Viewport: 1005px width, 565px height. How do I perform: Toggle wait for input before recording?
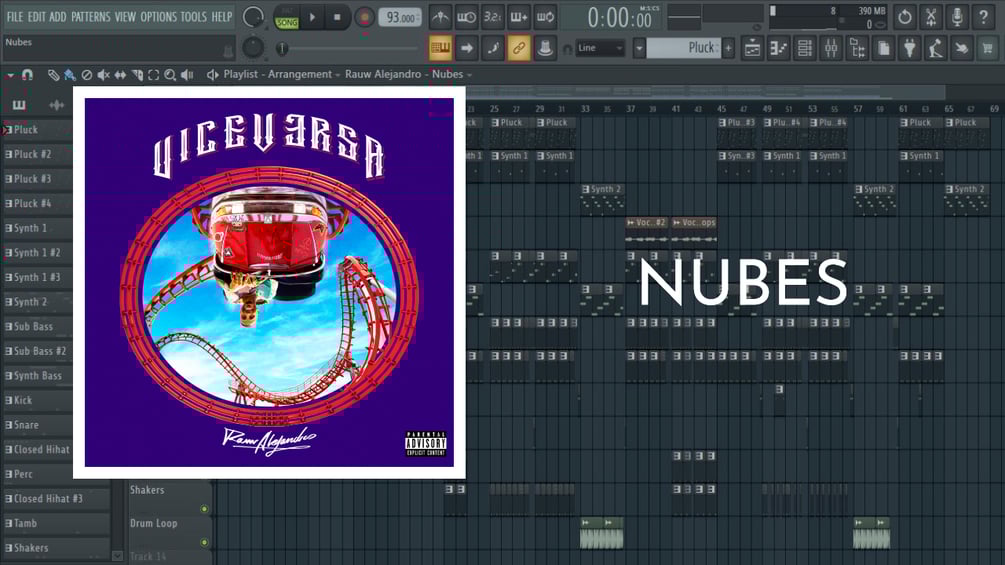pos(466,17)
